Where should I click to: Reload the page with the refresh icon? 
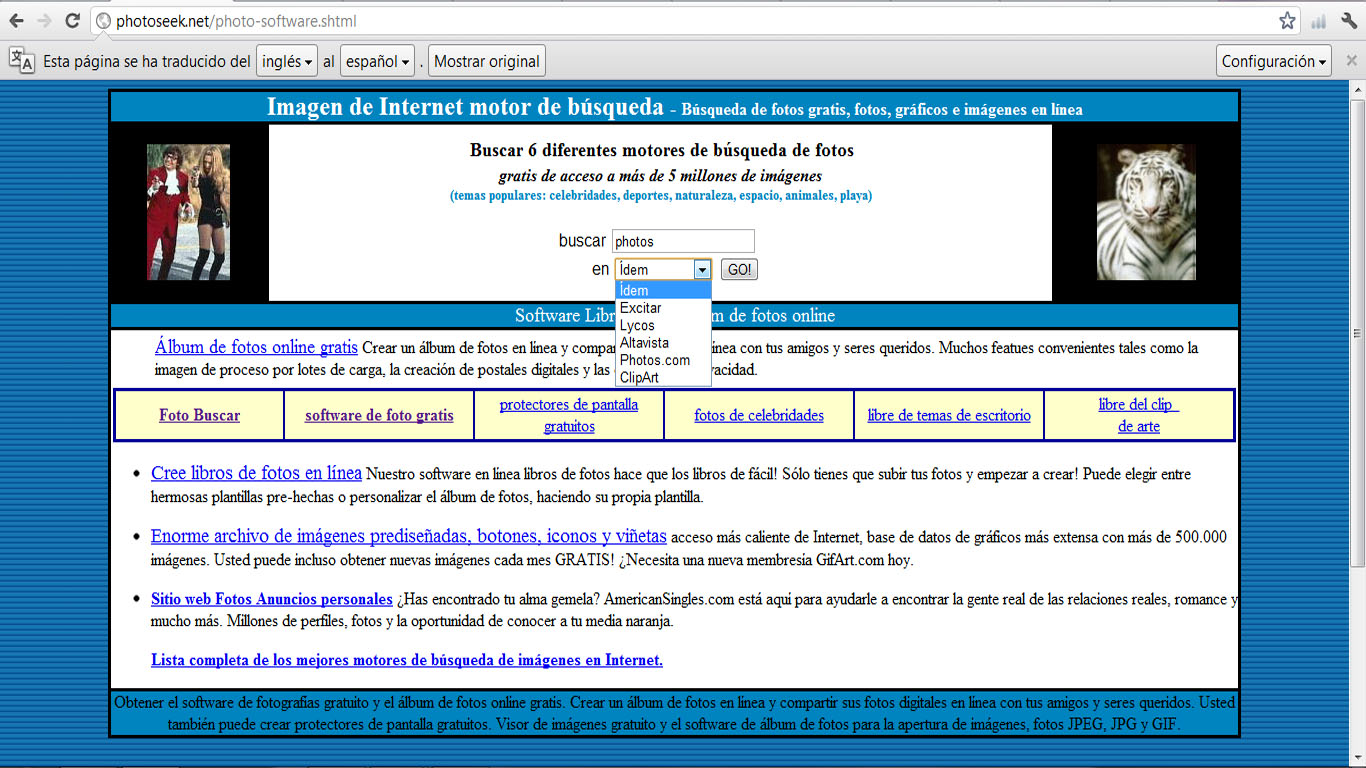tap(72, 20)
